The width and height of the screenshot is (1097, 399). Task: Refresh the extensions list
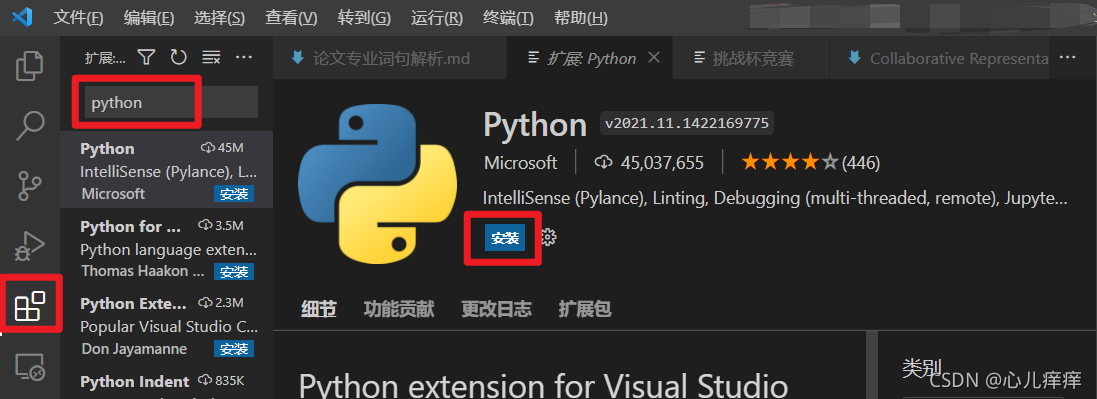(x=178, y=57)
